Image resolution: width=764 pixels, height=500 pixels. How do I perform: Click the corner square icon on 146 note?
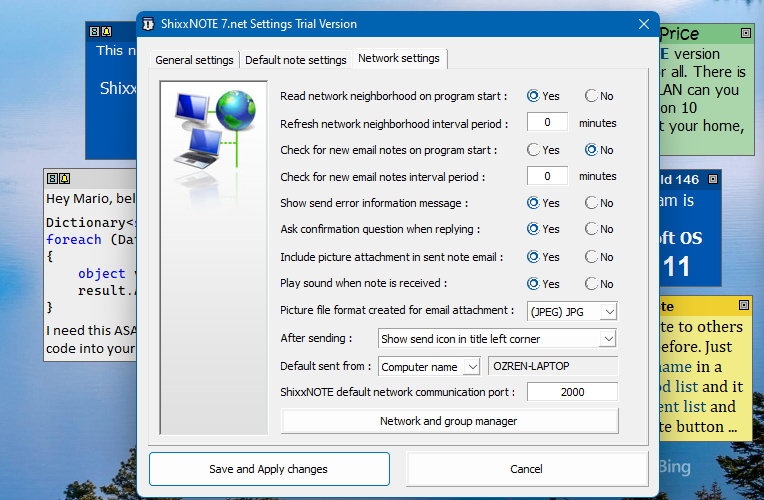pos(713,179)
